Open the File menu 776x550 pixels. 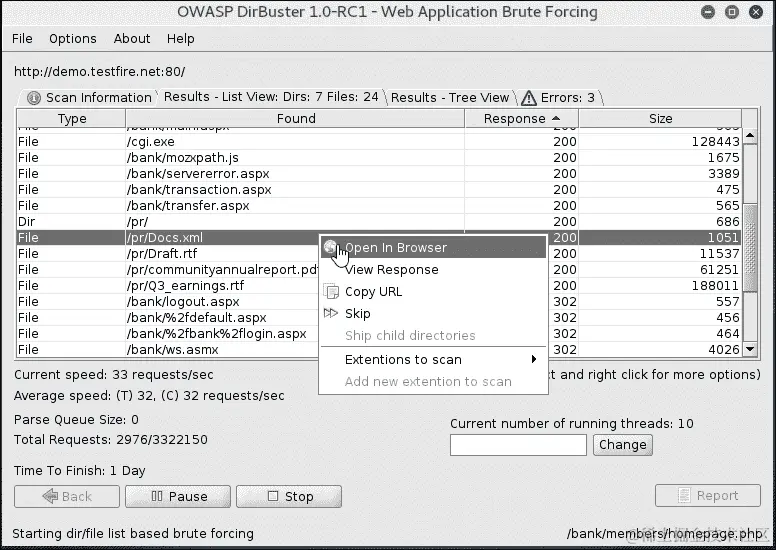[22, 39]
